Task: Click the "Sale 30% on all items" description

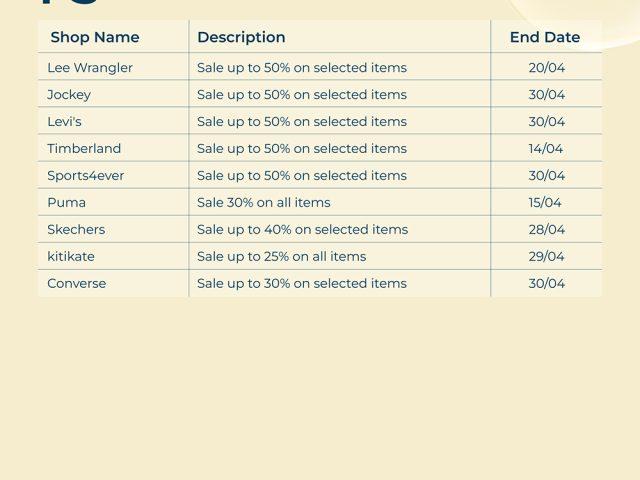Action: [x=264, y=203]
